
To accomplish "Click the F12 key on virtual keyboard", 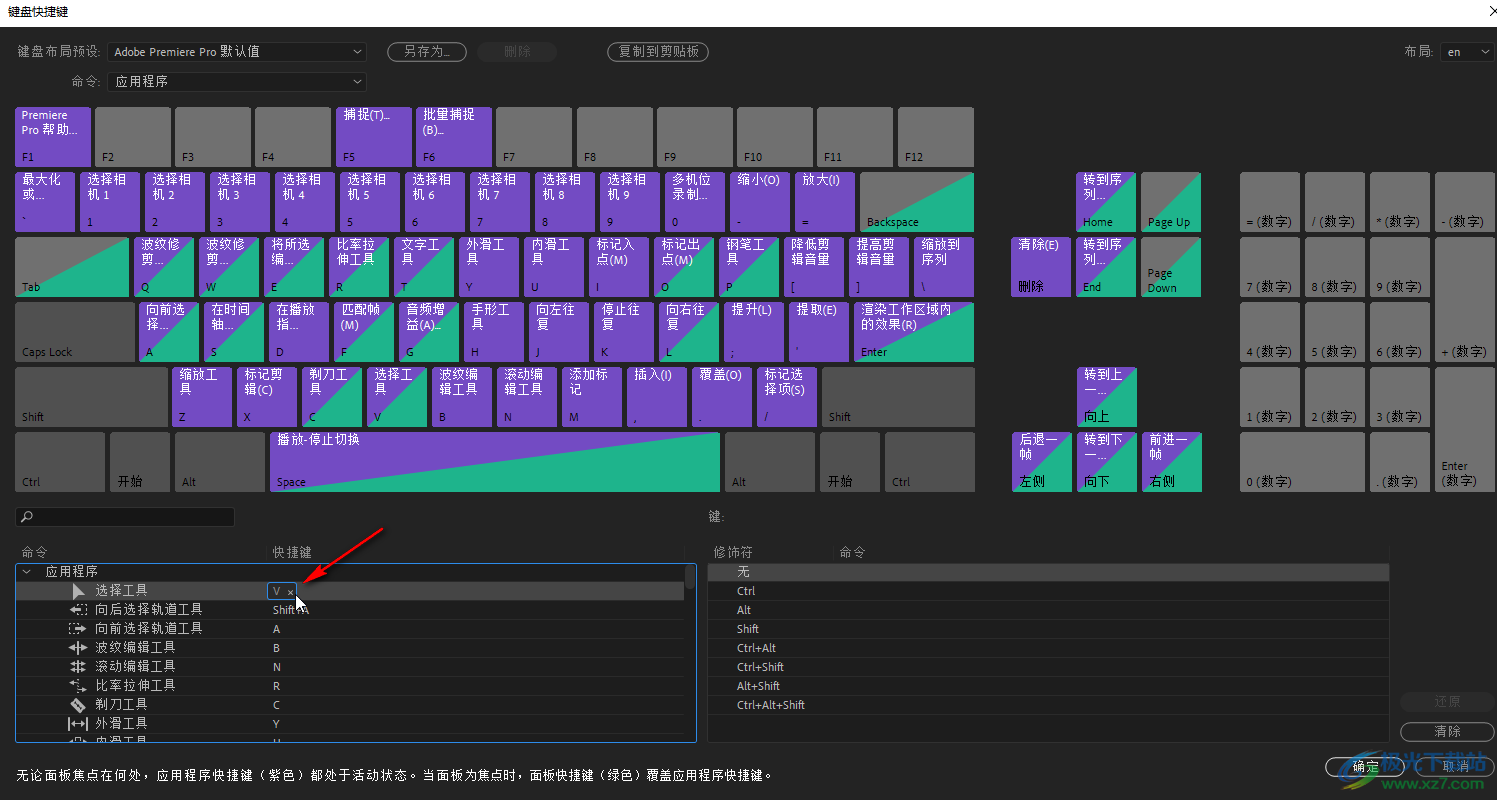I will tap(936, 137).
